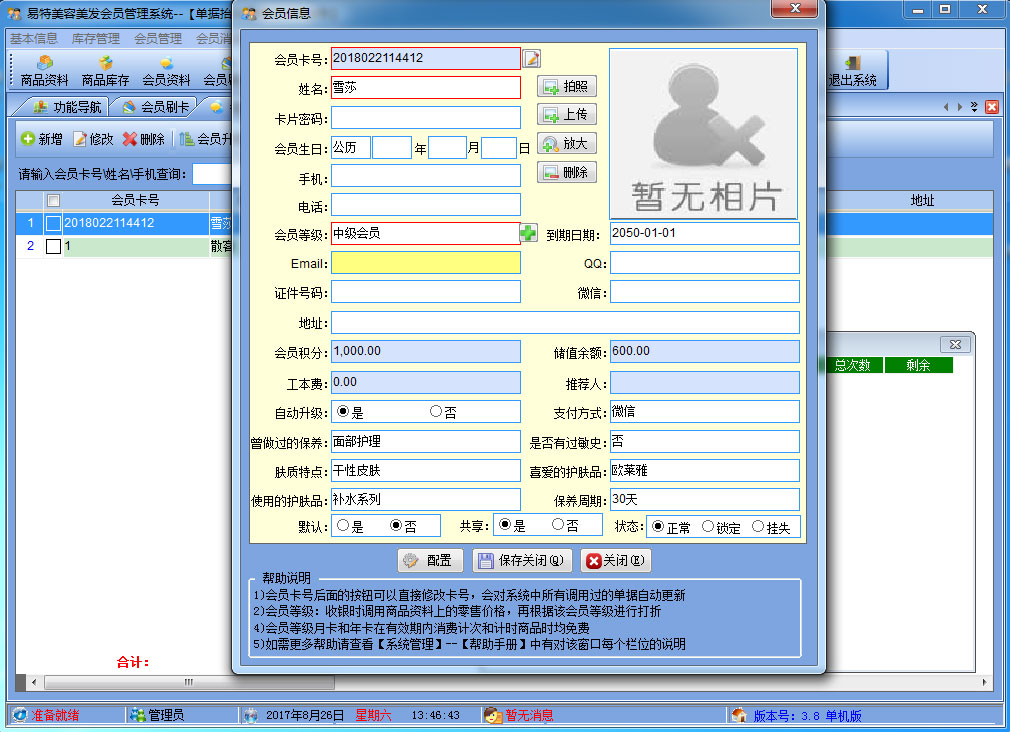Click 放大 to enlarge the photo
Screen dimensions: 1010x732
pos(568,144)
